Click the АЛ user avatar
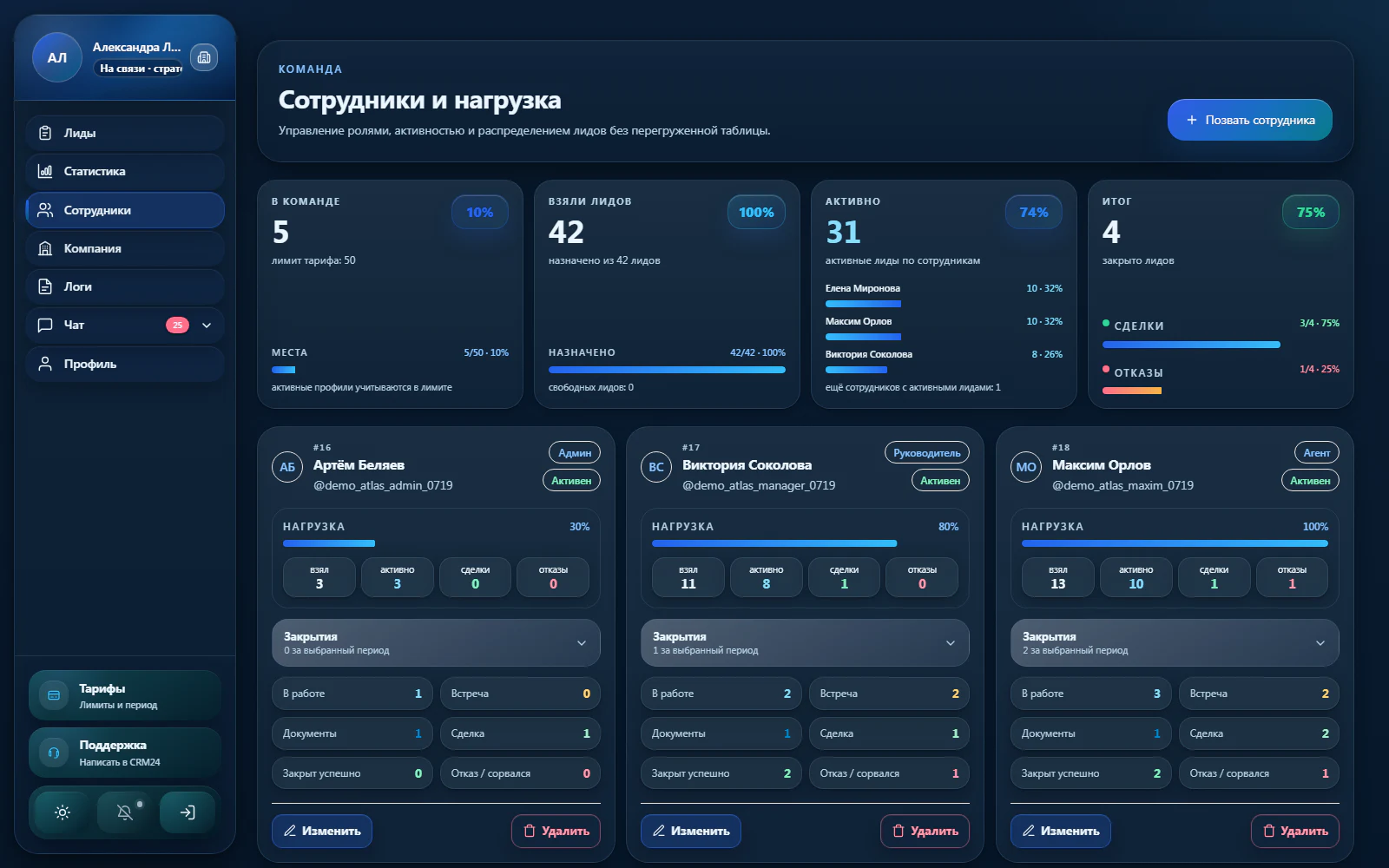 pos(57,57)
